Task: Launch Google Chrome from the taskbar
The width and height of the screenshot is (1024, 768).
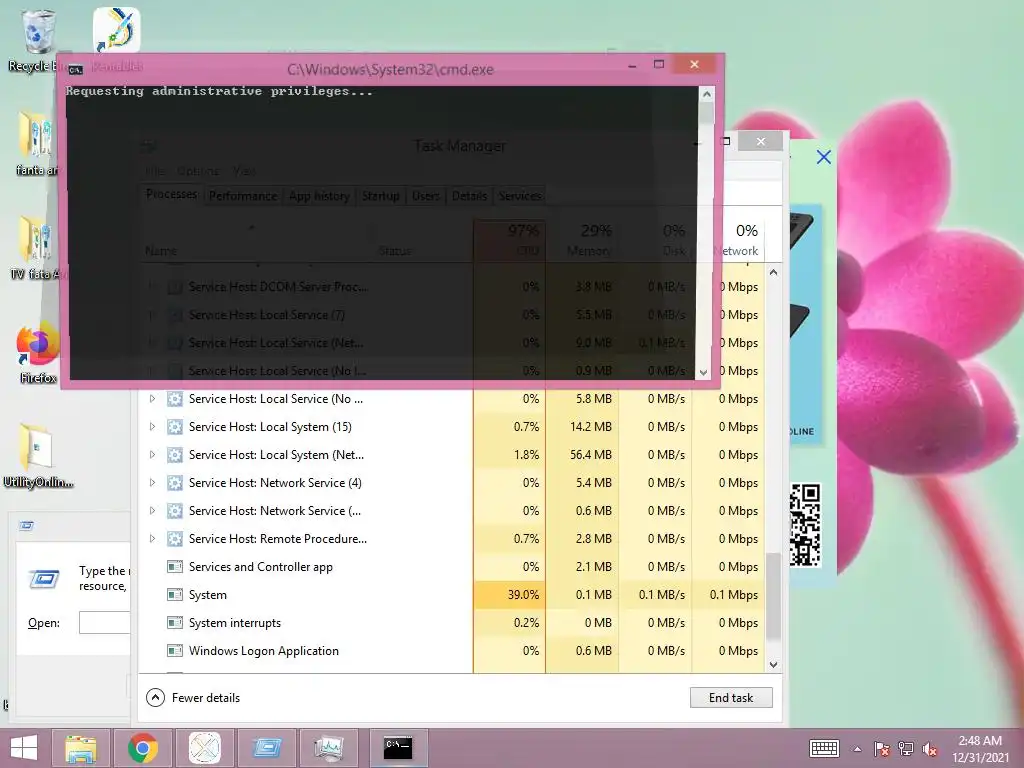Action: 142,748
